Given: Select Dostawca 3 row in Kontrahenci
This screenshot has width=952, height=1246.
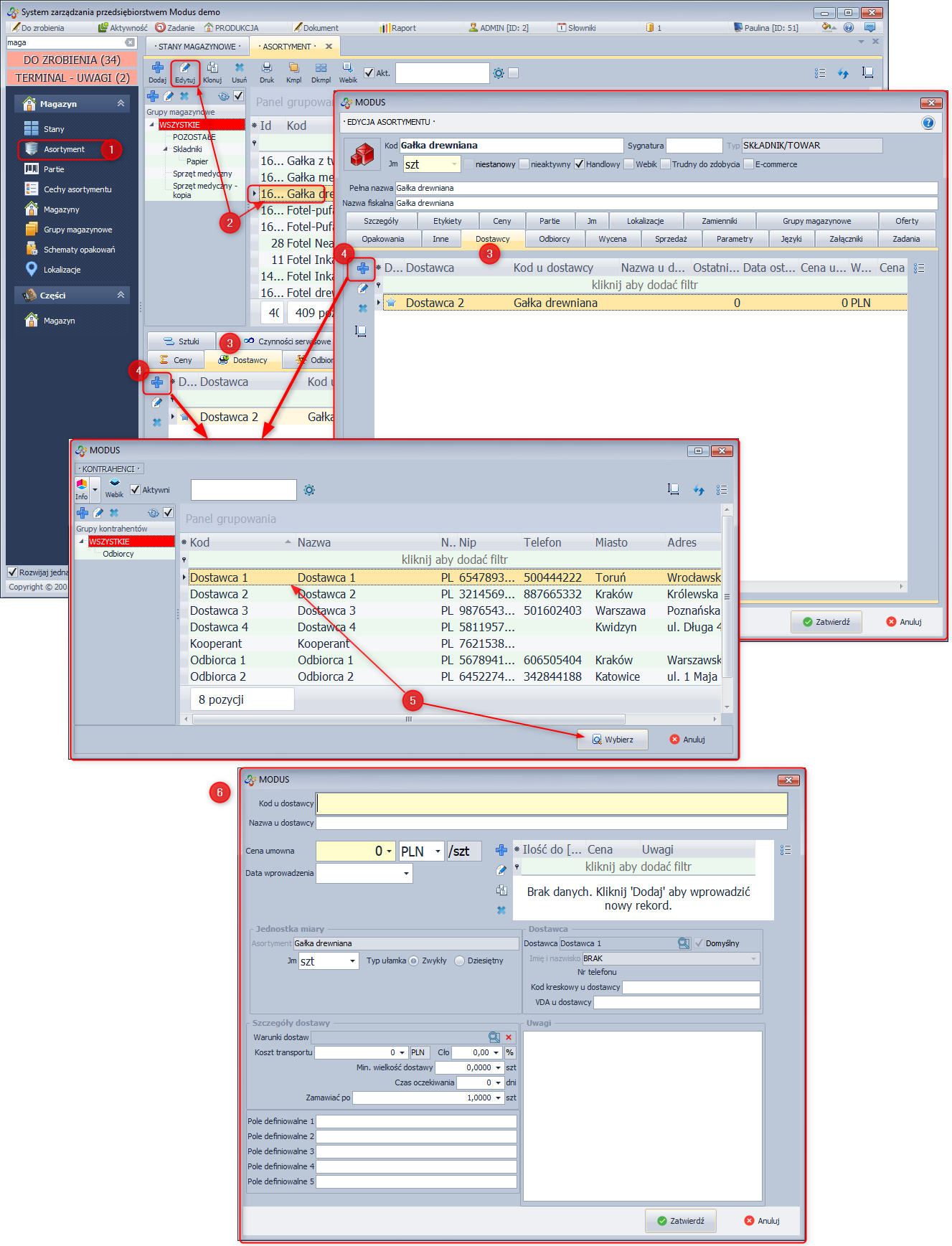Looking at the screenshot, I should (455, 610).
